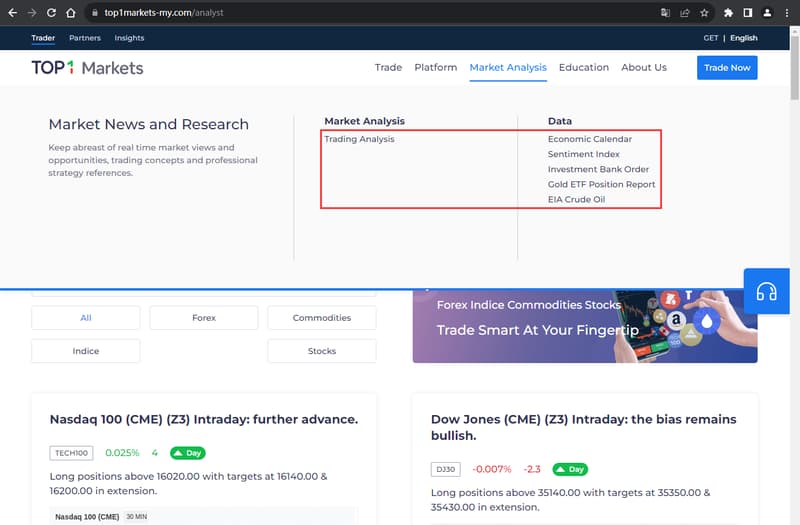Image resolution: width=800 pixels, height=525 pixels.
Task: Click the DJ30 symbol tag
Action: (445, 469)
